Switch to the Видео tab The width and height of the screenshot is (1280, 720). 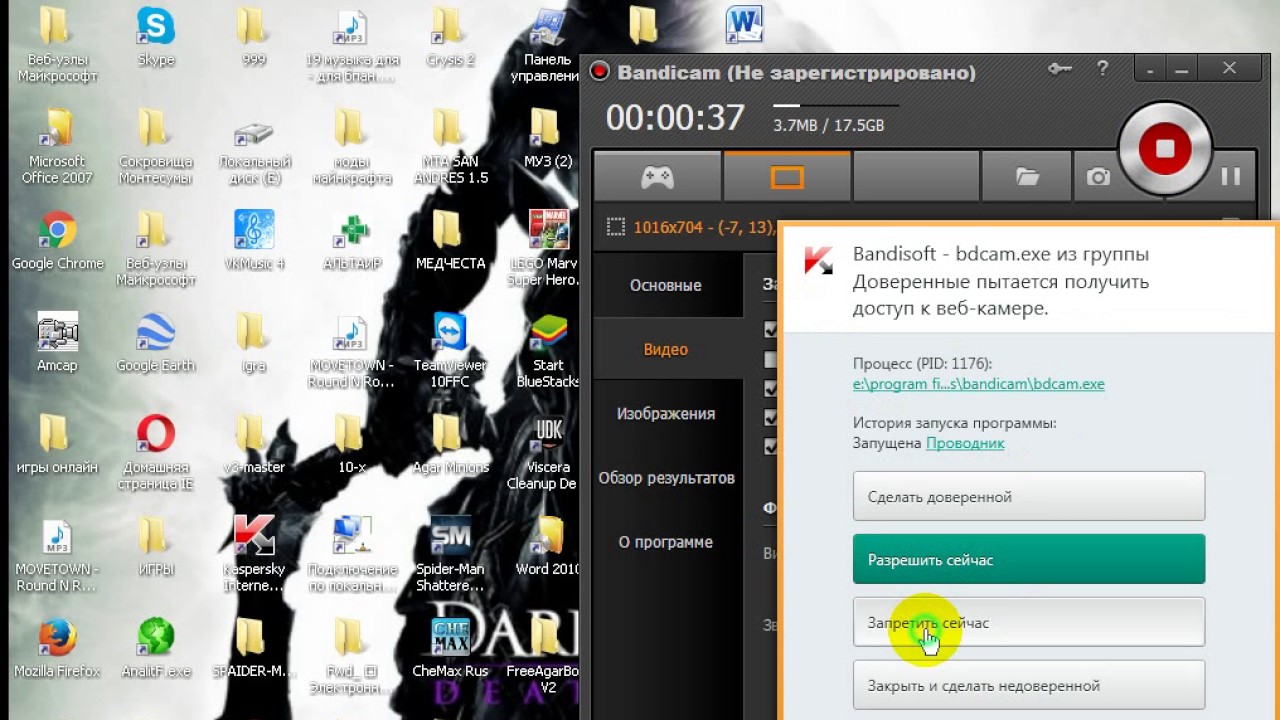(666, 349)
